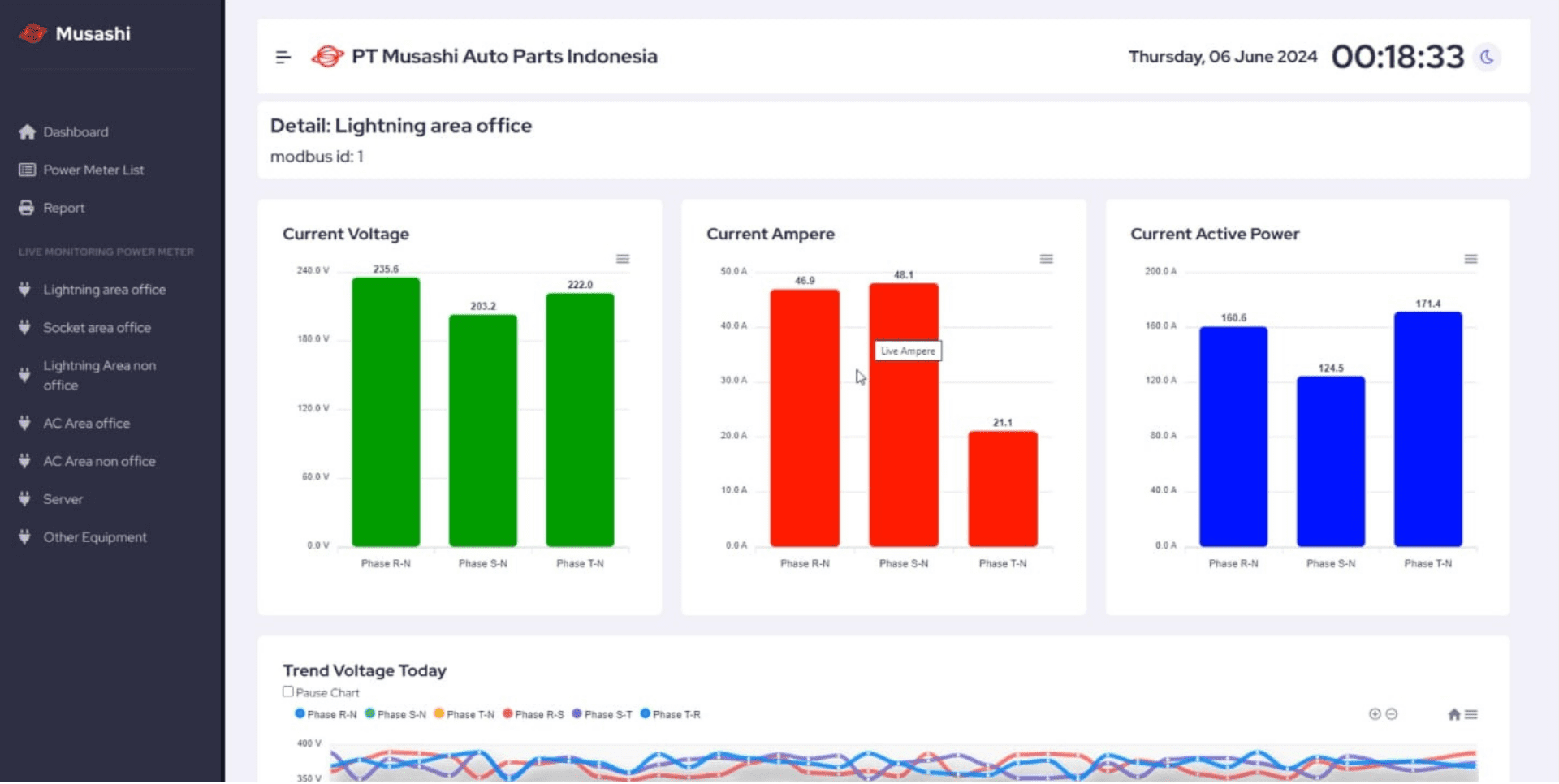Viewport: 1559px width, 784px height.
Task: Click PT Musashi Auto Parts header logo
Action: click(x=327, y=57)
